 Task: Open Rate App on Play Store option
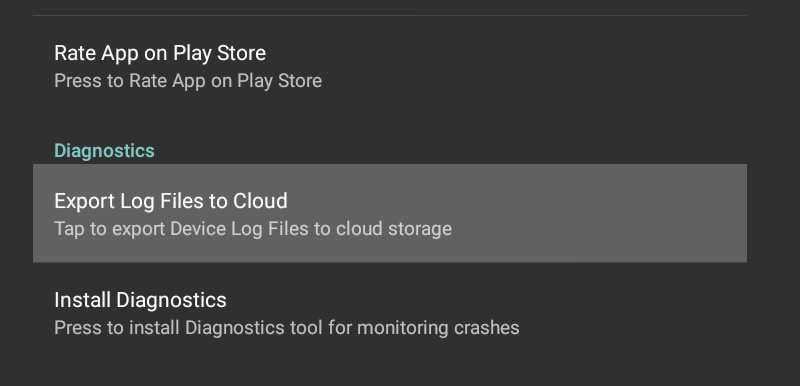point(390,66)
